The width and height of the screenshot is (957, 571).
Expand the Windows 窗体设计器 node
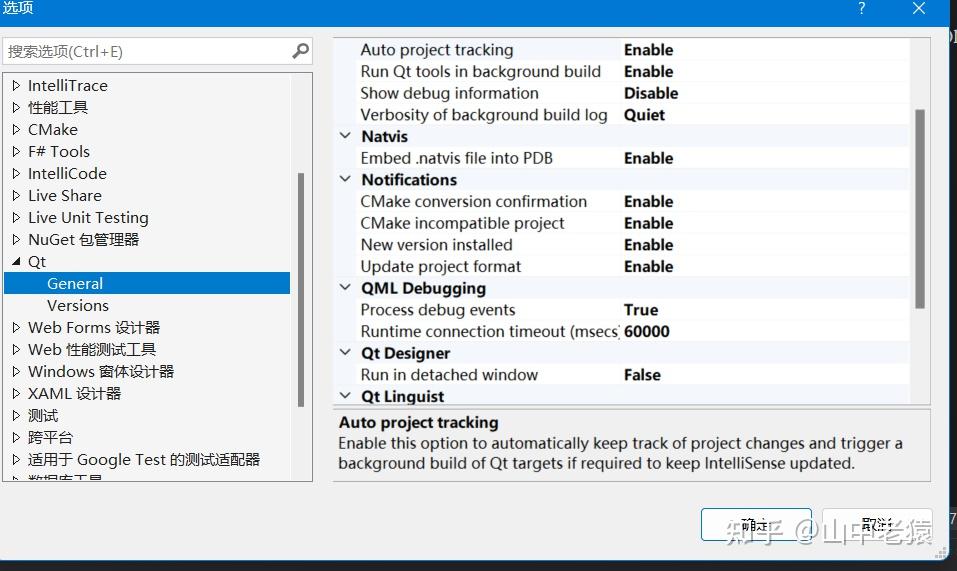[16, 372]
